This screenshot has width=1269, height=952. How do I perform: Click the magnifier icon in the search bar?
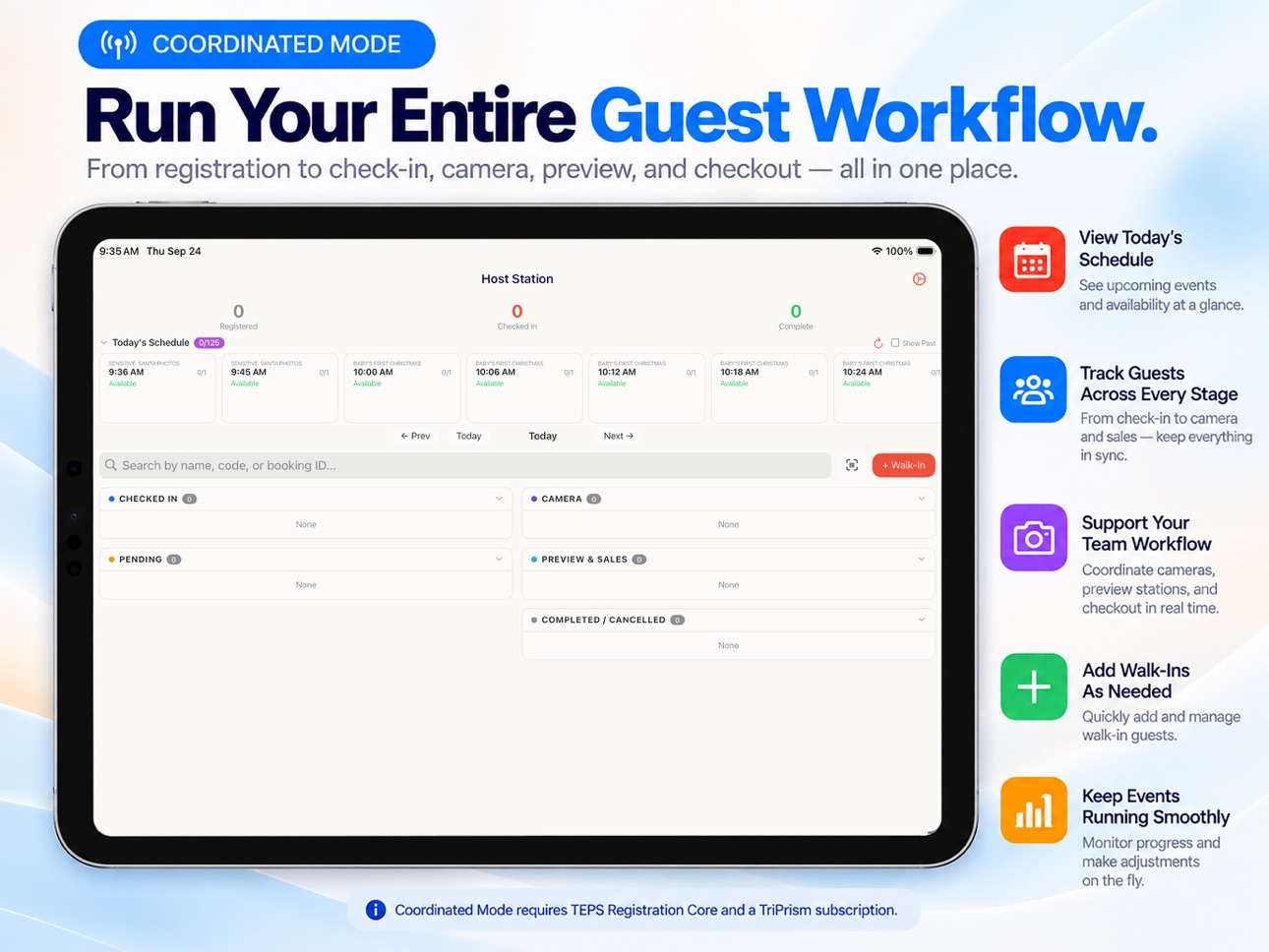[111, 465]
